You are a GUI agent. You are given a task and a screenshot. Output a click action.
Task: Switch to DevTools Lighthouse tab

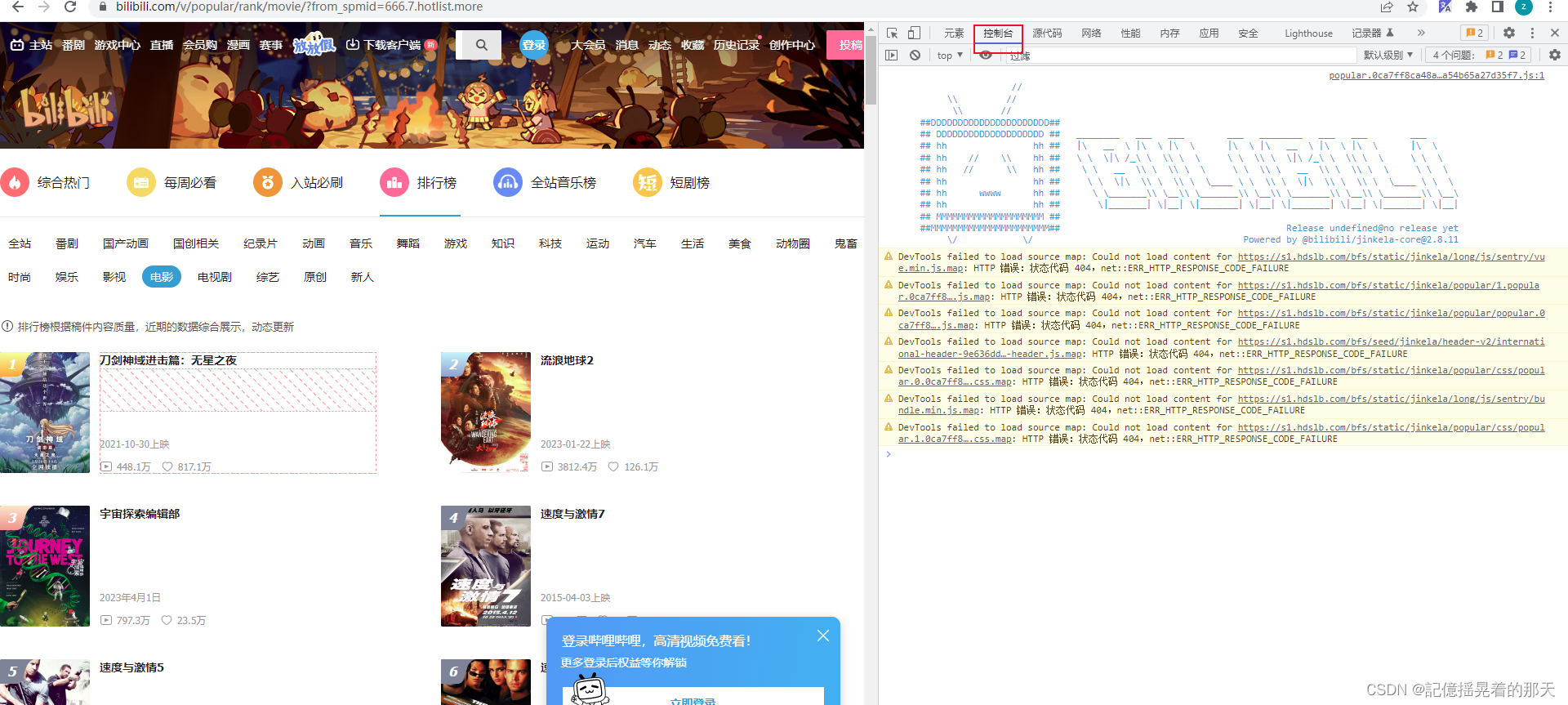pyautogui.click(x=1308, y=33)
